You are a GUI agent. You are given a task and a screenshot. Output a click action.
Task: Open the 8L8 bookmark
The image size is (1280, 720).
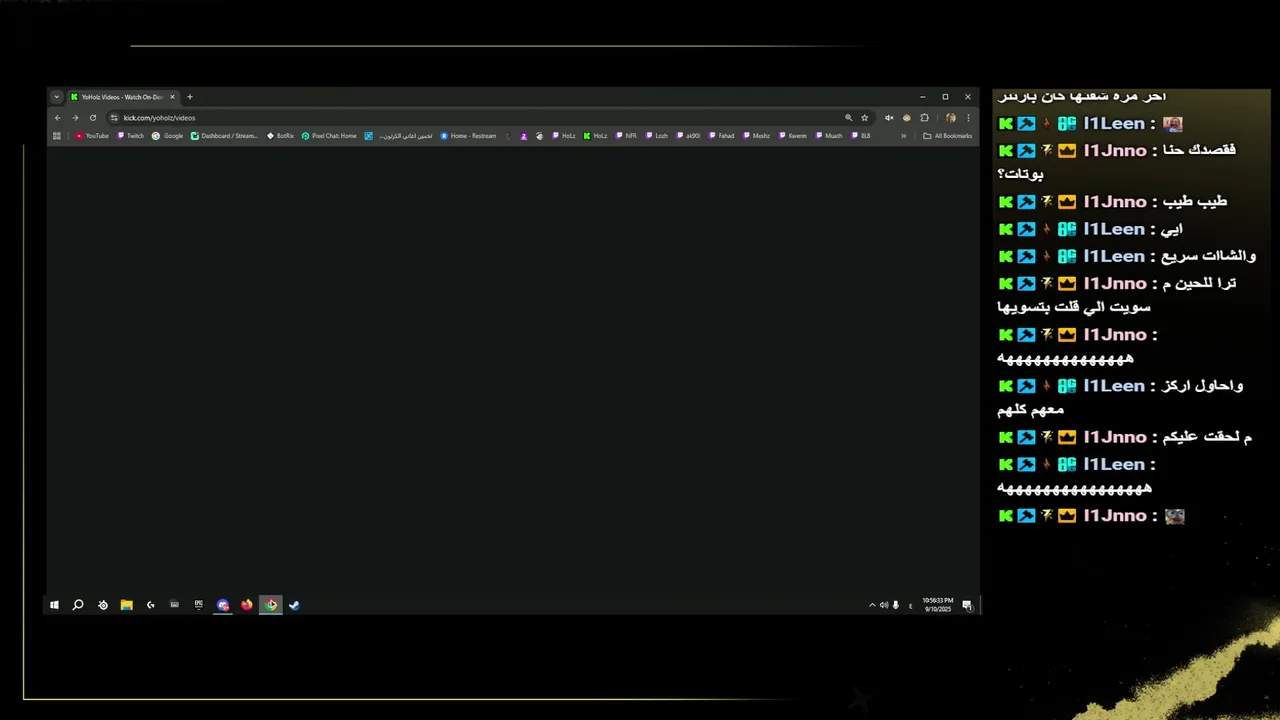click(x=861, y=136)
